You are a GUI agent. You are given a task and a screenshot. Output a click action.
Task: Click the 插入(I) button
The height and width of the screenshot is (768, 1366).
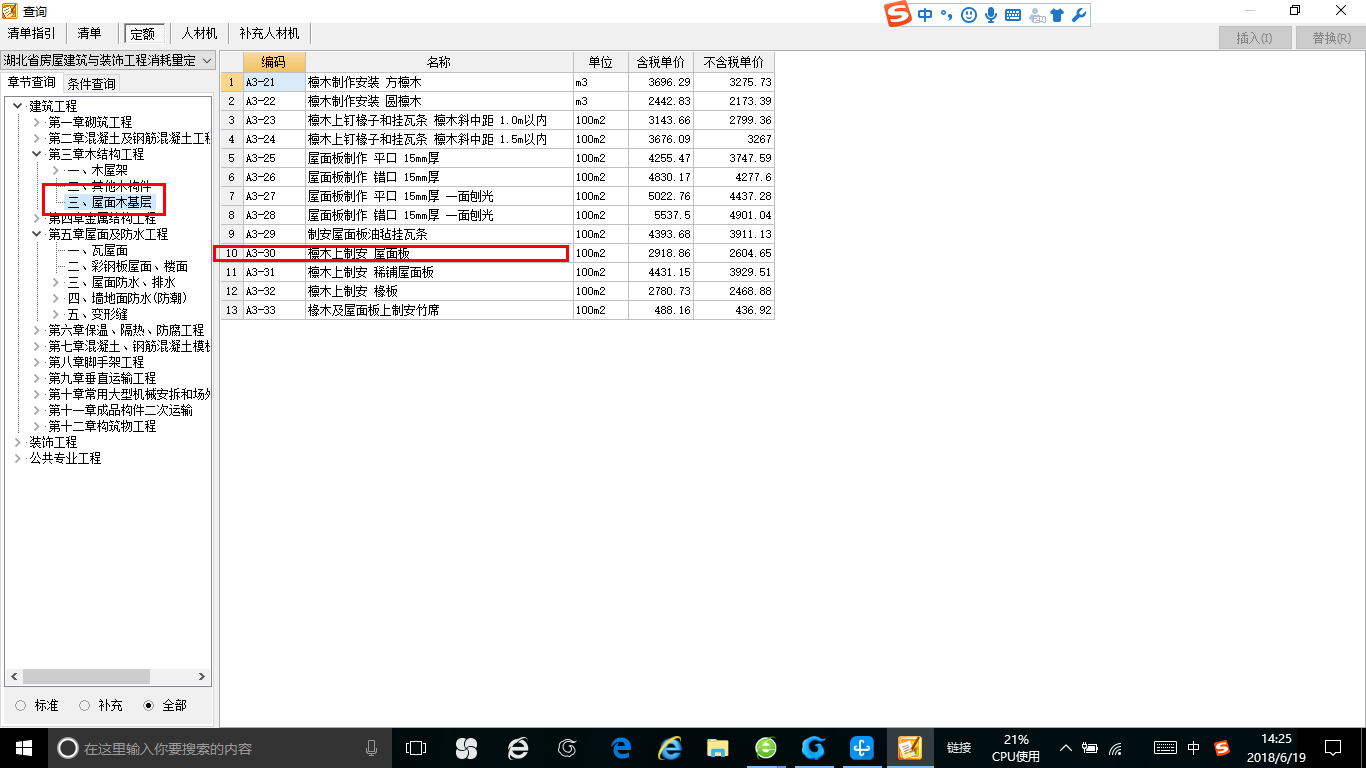tap(1254, 38)
